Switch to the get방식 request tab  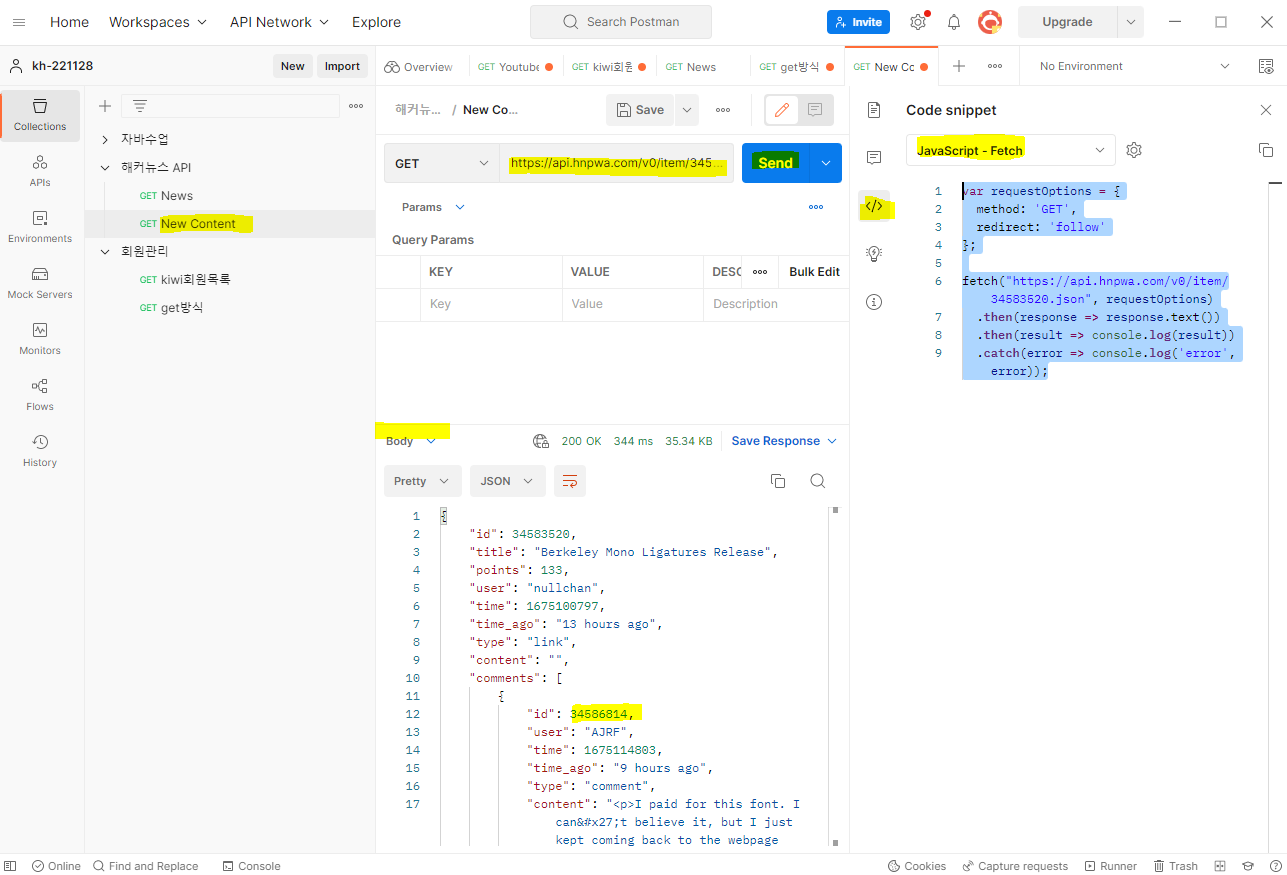click(797, 67)
